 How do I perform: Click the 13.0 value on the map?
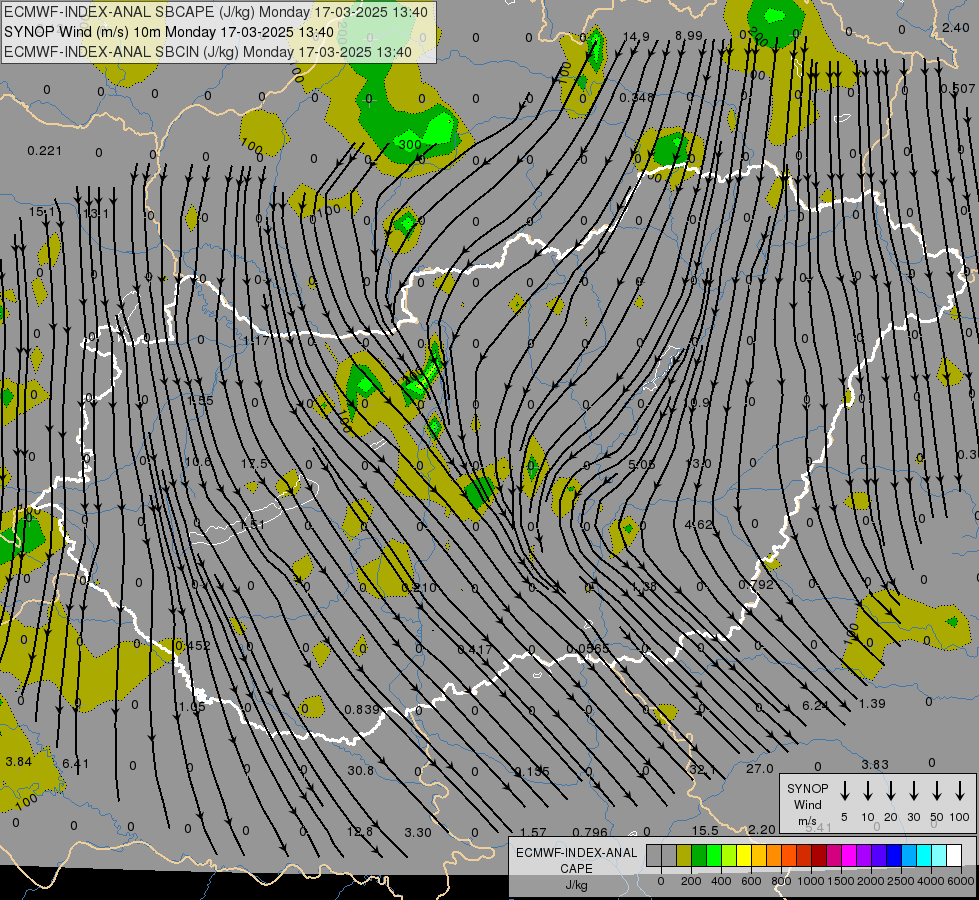[698, 463]
